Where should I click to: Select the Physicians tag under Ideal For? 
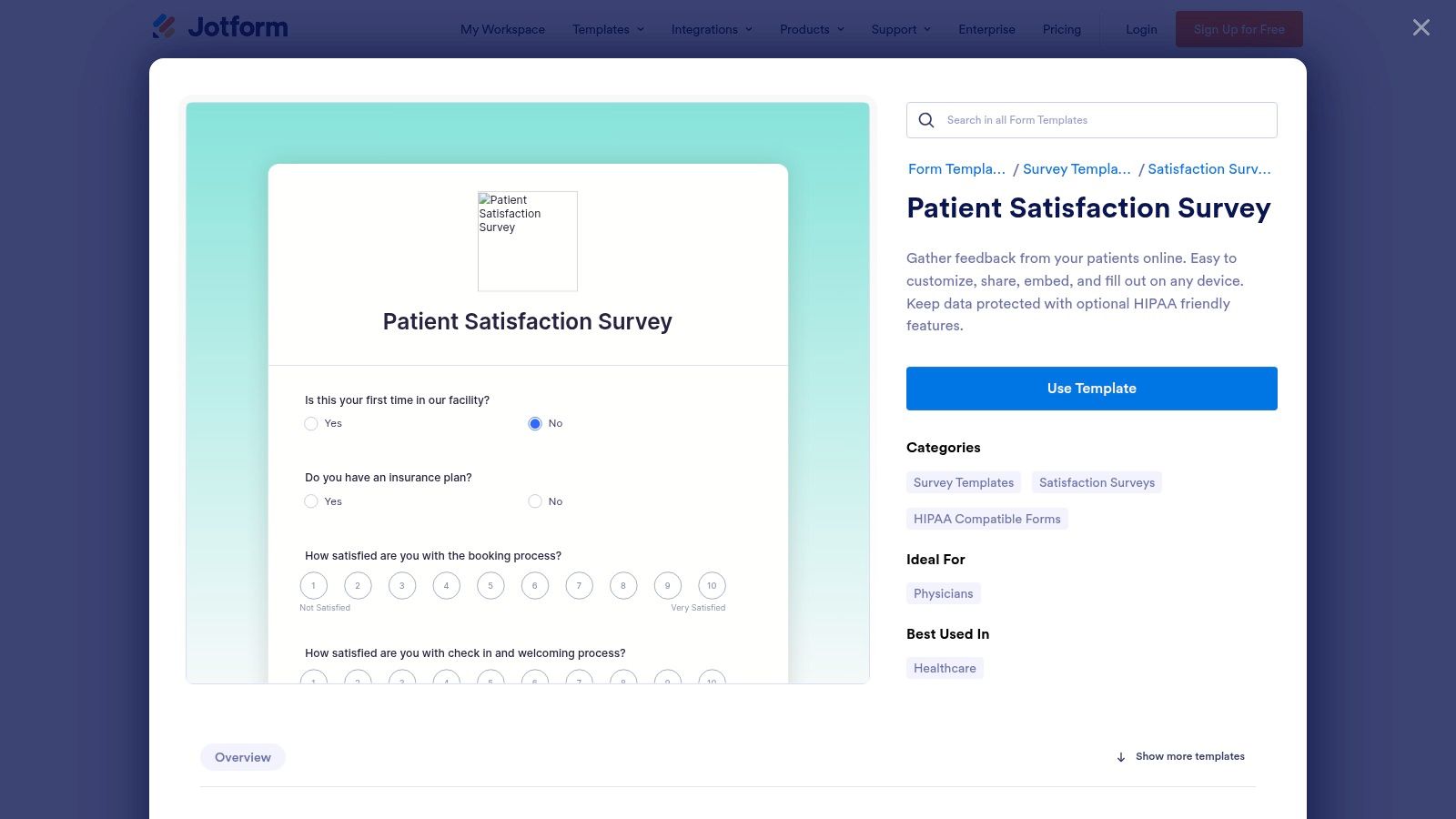(944, 592)
